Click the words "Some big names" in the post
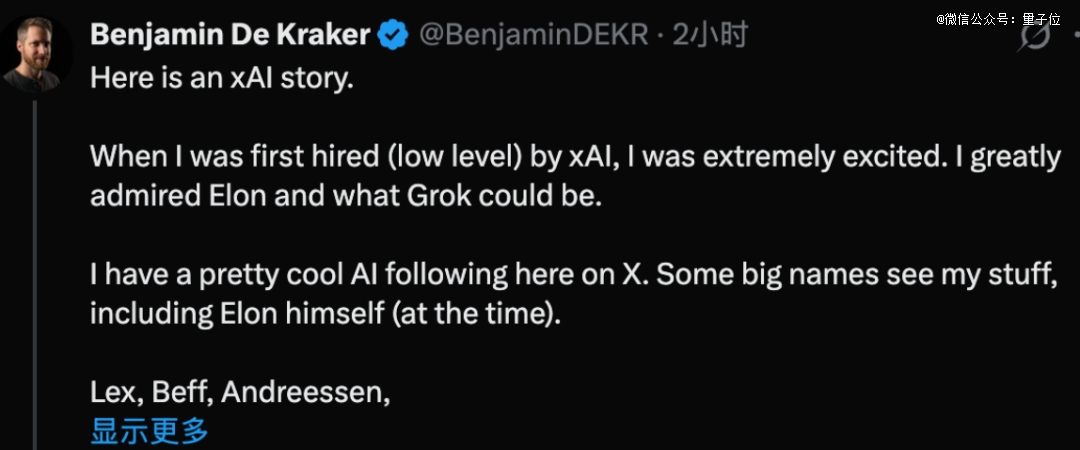The width and height of the screenshot is (1080, 450). (740, 274)
